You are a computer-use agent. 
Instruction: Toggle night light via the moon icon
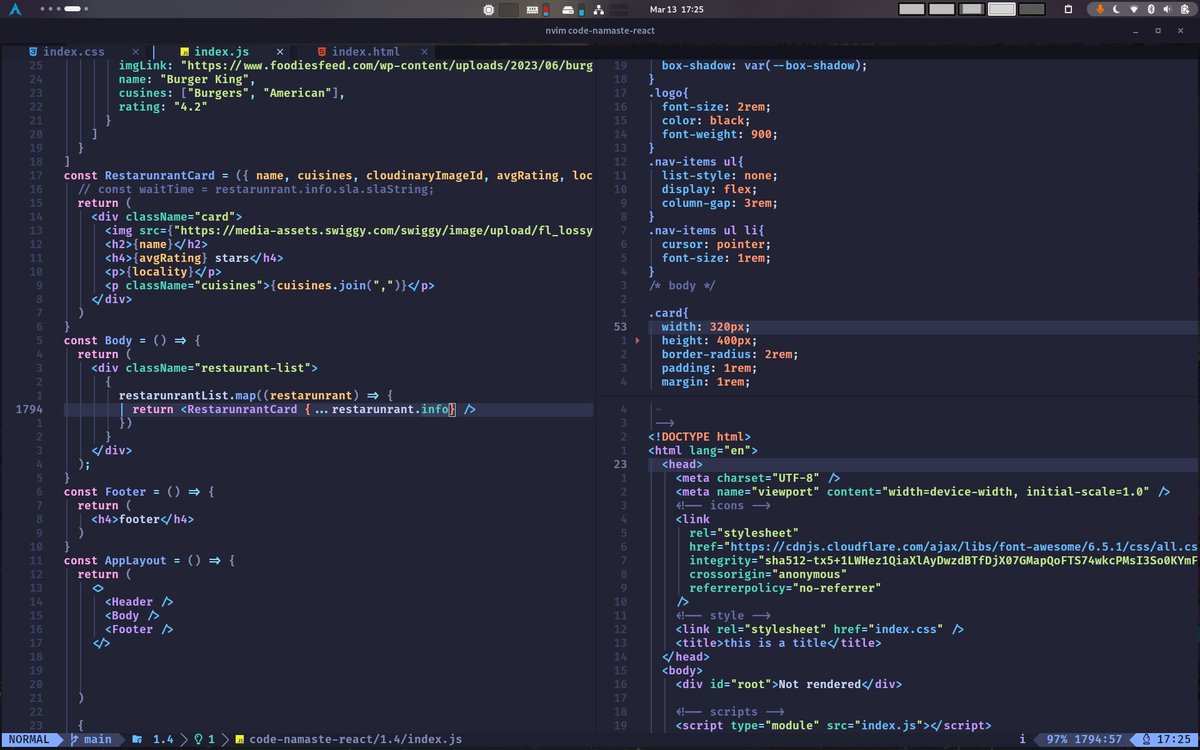[1117, 9]
